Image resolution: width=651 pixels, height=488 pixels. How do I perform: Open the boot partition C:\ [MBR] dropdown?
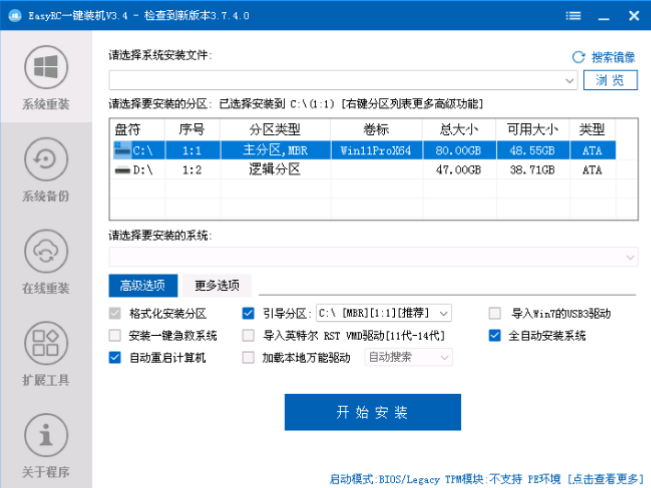point(384,313)
